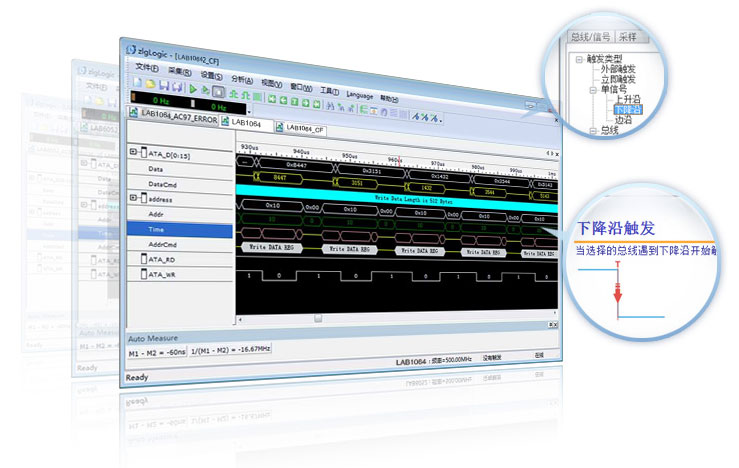Click the first blue zoom icon

pos(417,116)
